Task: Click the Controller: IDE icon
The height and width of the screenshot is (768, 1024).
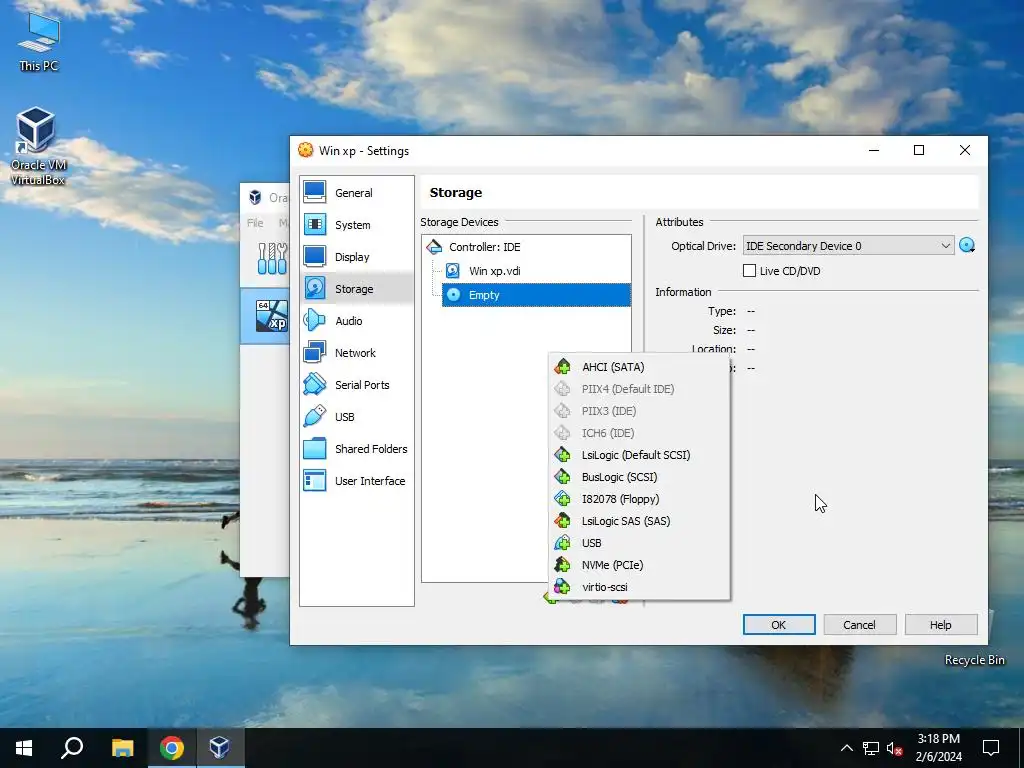Action: point(434,247)
